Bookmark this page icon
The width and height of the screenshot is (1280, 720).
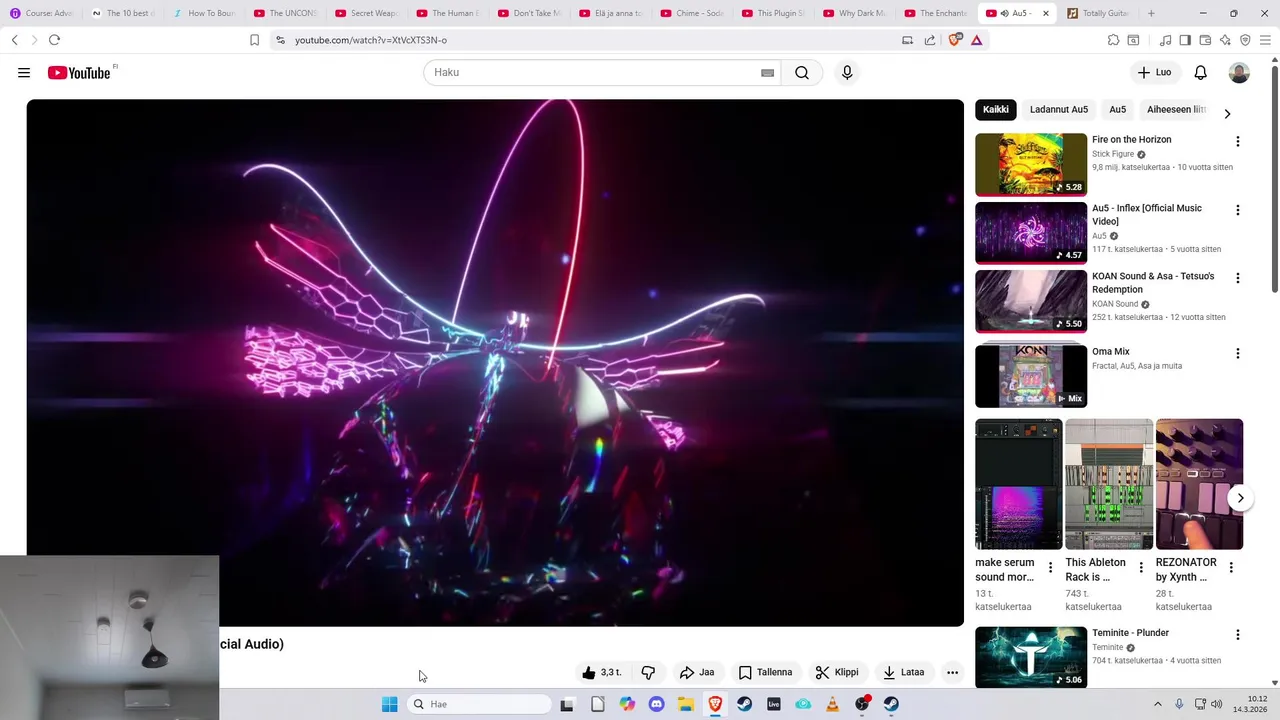coord(254,40)
